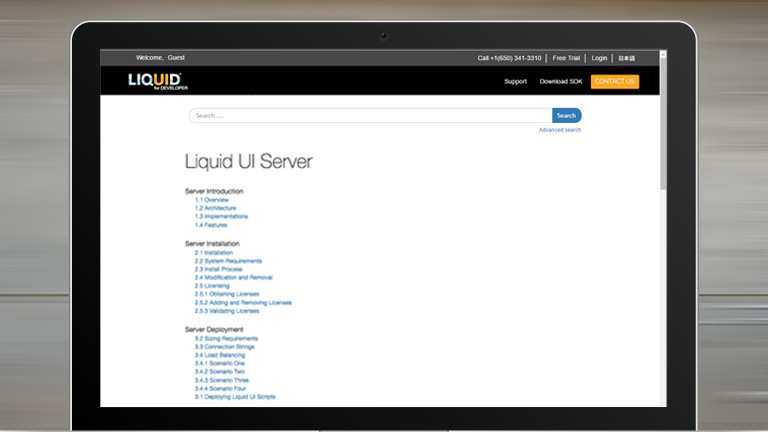
Task: Click the orange Contact Us button
Action: [x=614, y=81]
